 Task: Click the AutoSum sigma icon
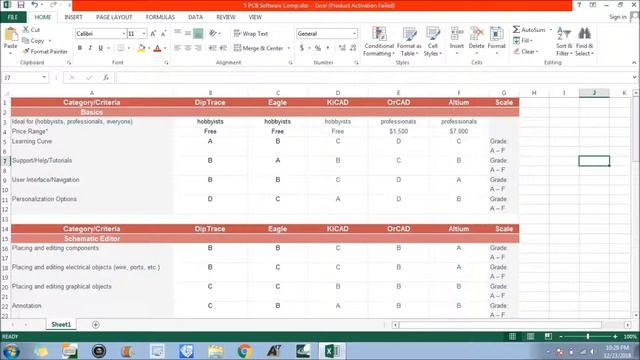[x=516, y=30]
